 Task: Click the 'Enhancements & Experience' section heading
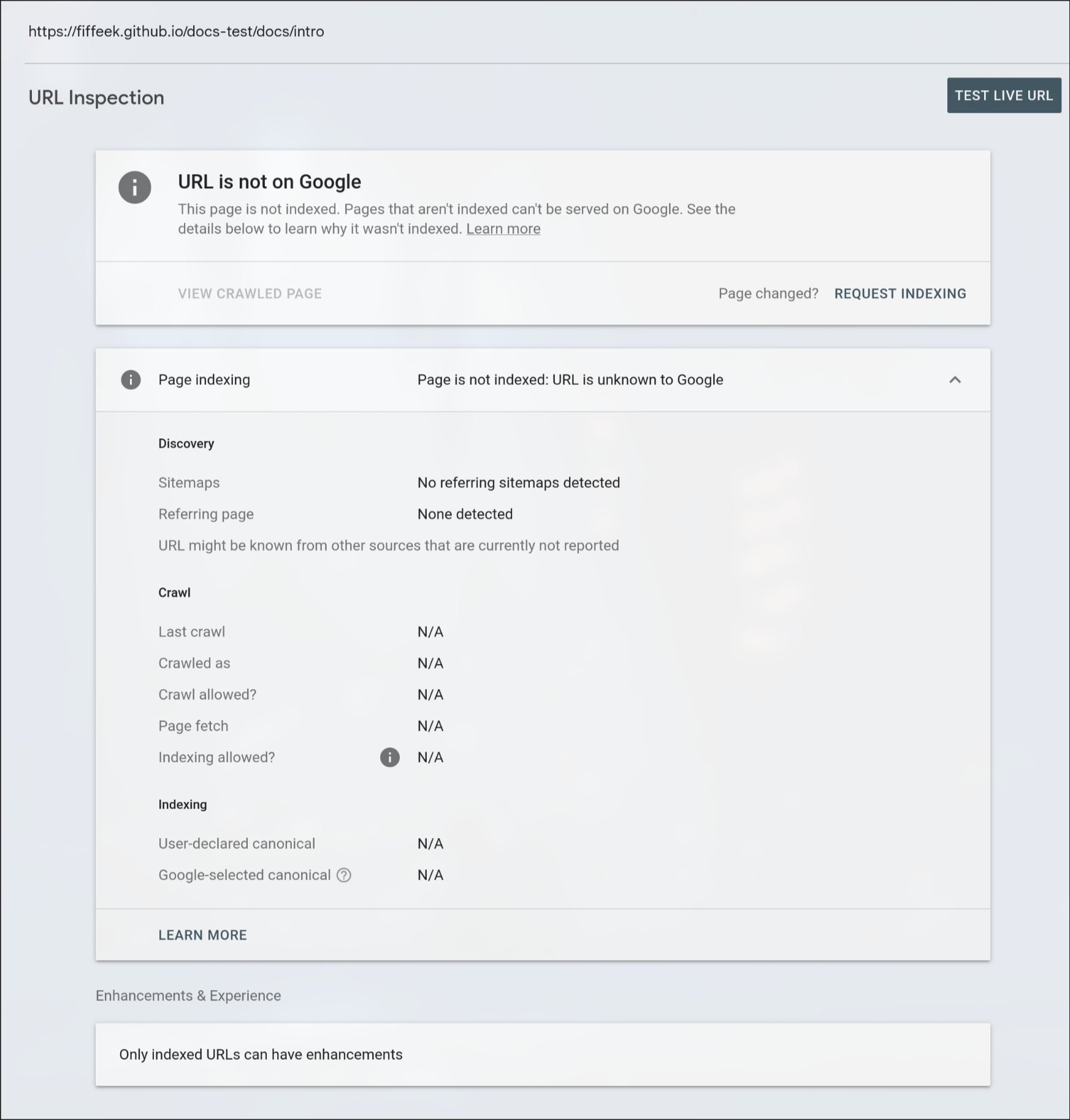[x=188, y=996]
